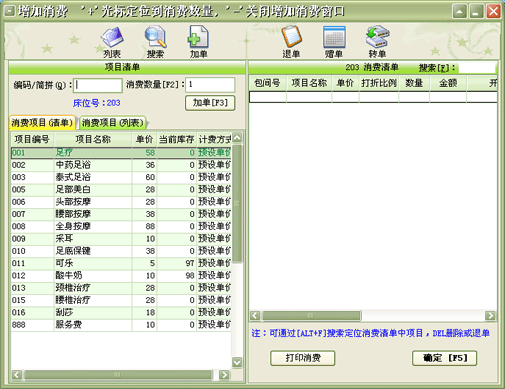The height and width of the screenshot is (389, 505).
Task: Open the window system menu icon
Action: (x=9, y=11)
